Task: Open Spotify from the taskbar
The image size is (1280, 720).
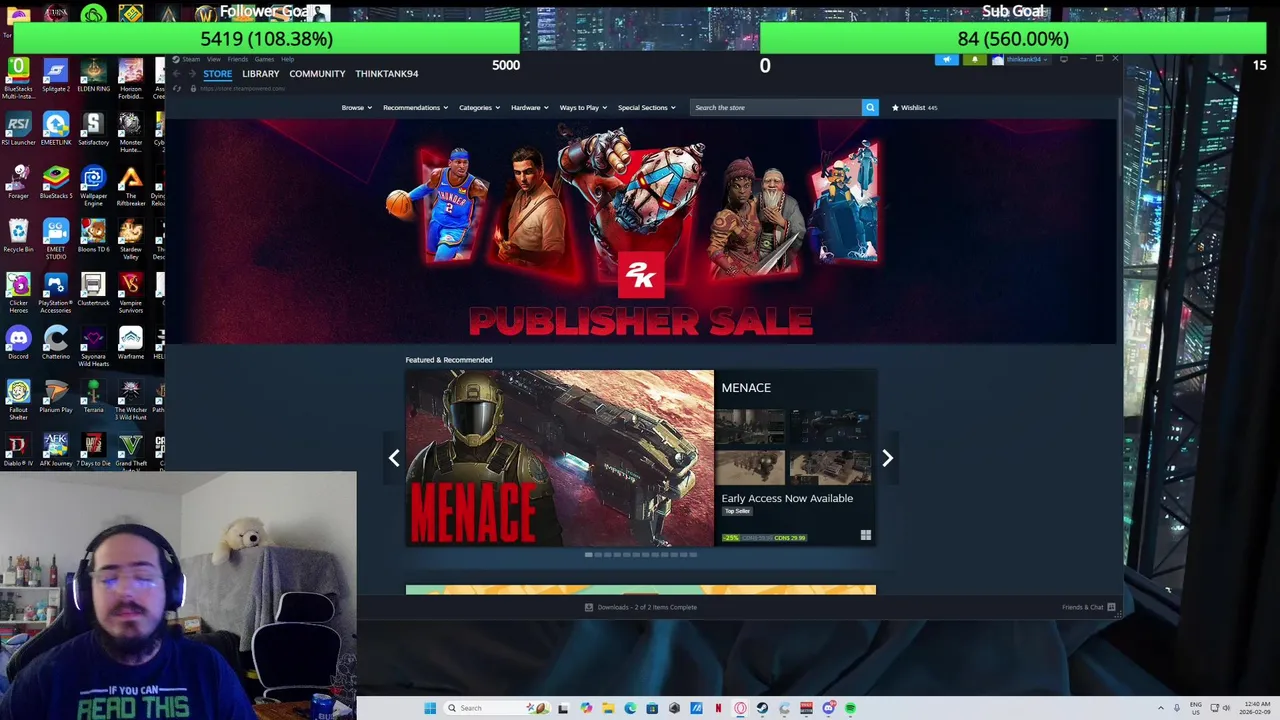Action: click(x=850, y=708)
